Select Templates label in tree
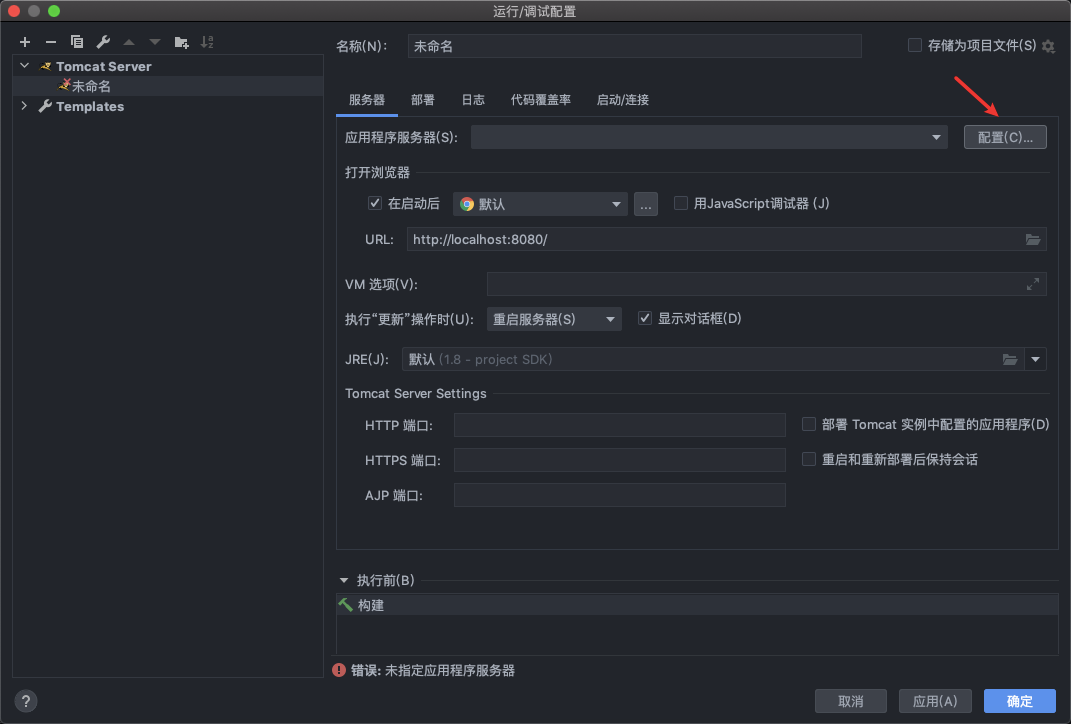 (x=90, y=107)
